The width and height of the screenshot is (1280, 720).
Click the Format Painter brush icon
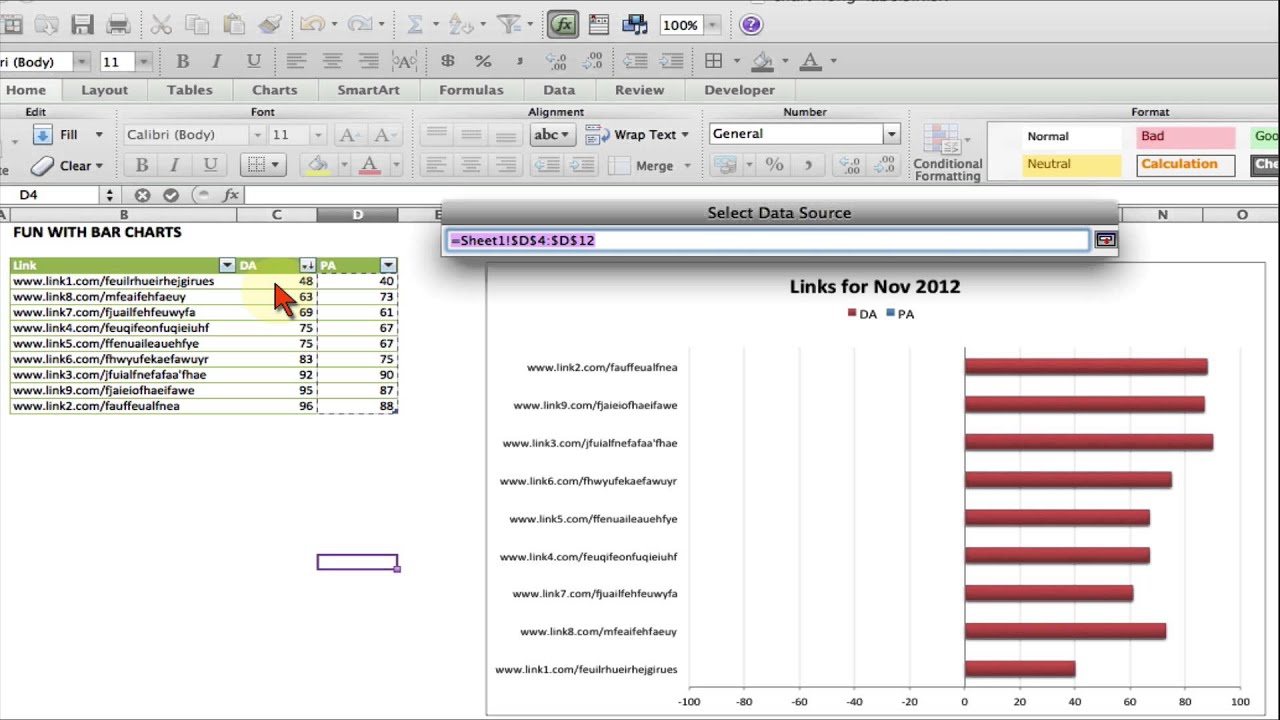click(269, 25)
